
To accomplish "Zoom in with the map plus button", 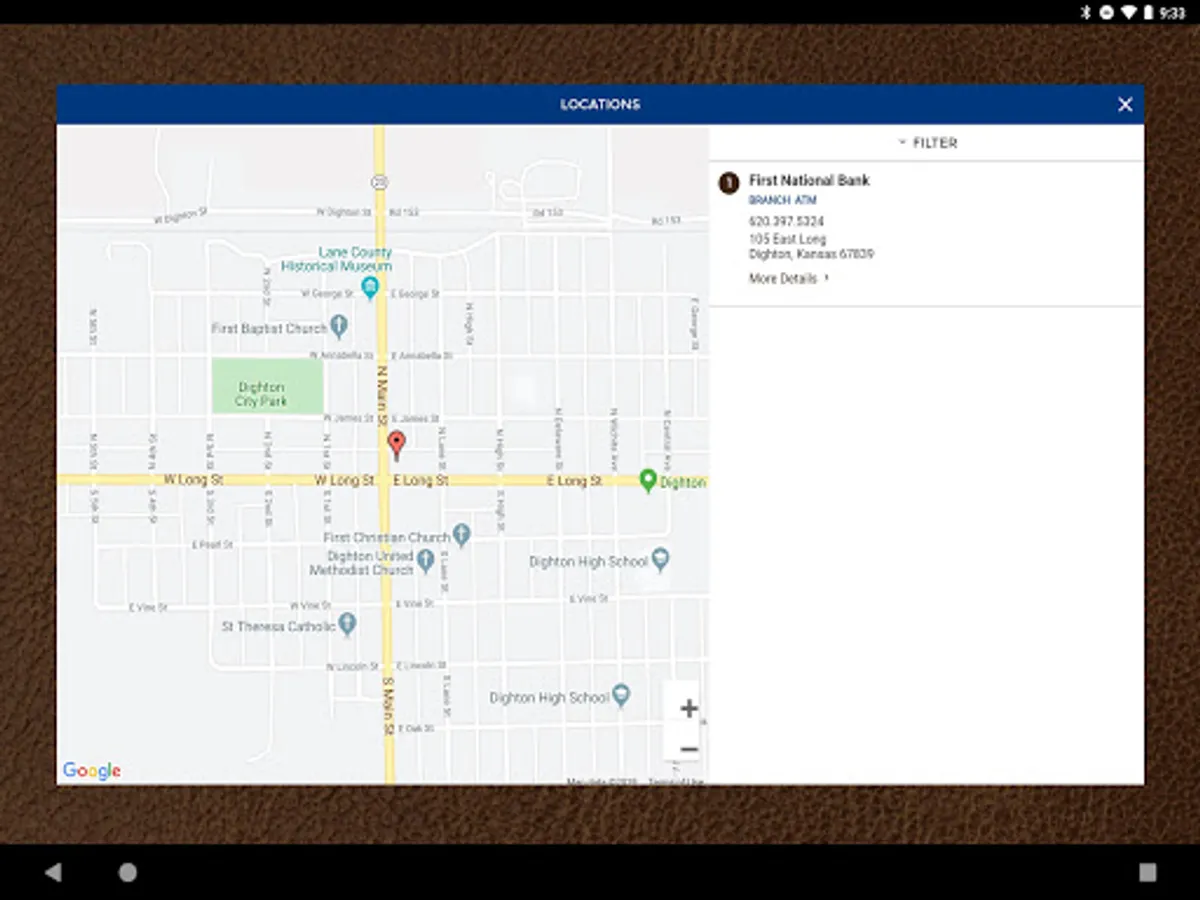I will point(688,708).
